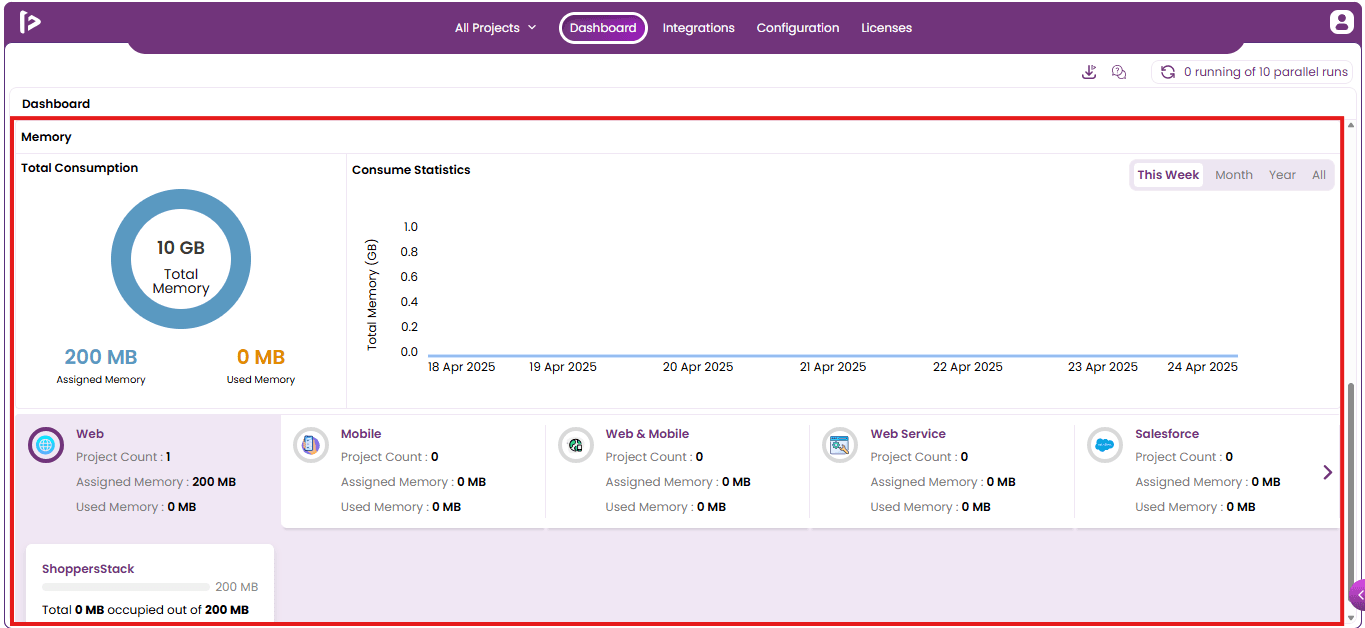Click the Salesforce cloud icon
This screenshot has height=628, width=1365.
[x=1105, y=445]
